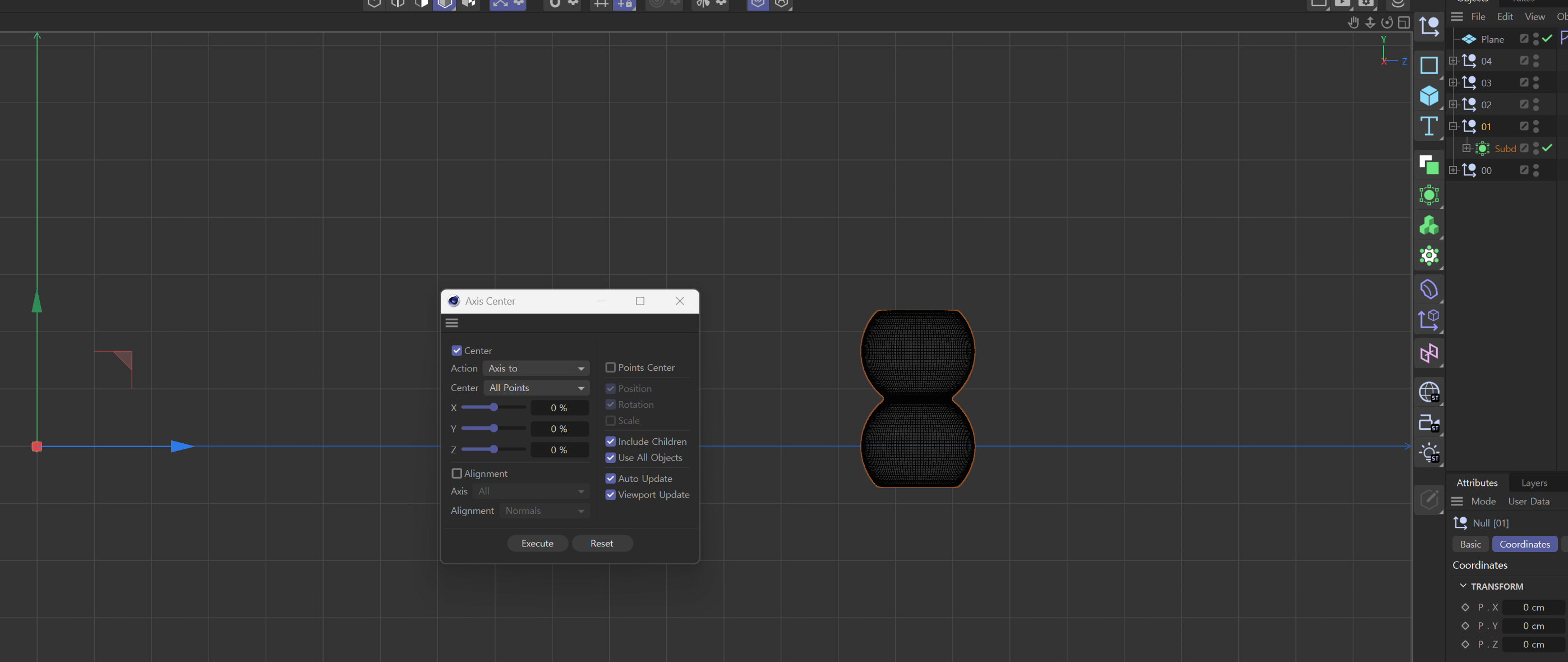Click the rectangle spline tool icon

point(1428,65)
